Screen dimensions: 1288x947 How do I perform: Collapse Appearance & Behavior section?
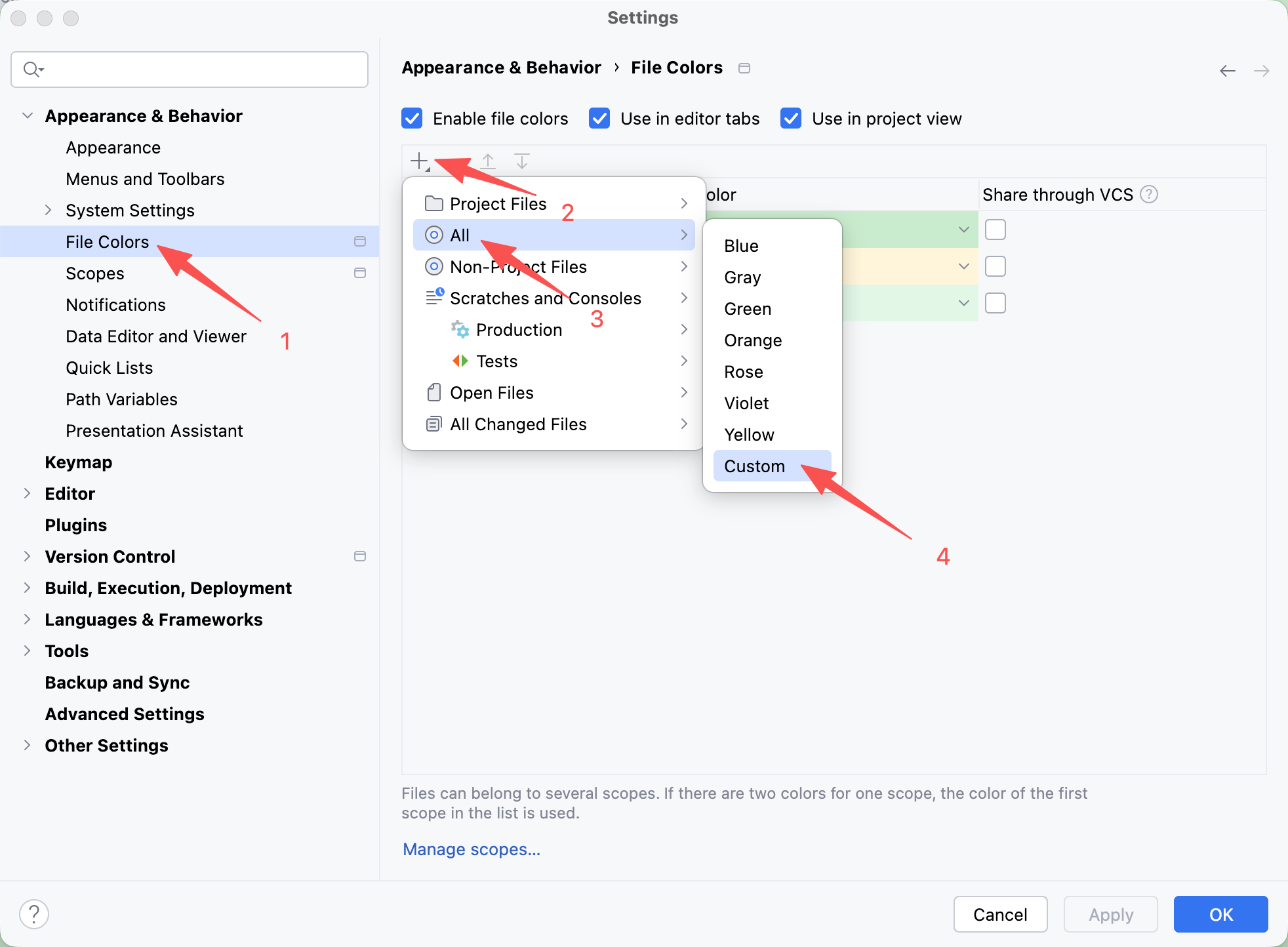pyautogui.click(x=28, y=116)
